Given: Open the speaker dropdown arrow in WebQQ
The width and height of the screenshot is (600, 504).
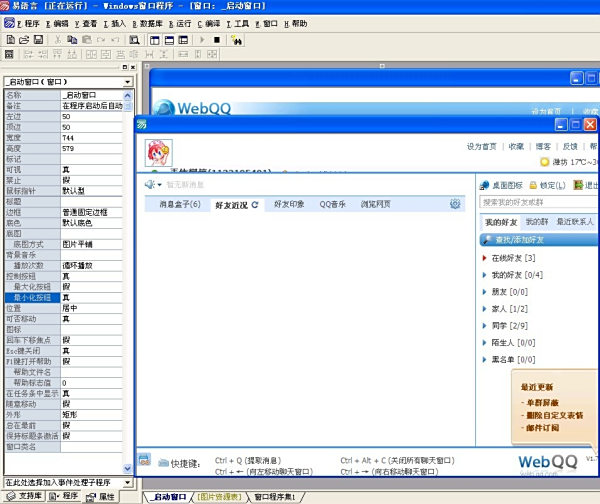Looking at the screenshot, I should coord(159,185).
